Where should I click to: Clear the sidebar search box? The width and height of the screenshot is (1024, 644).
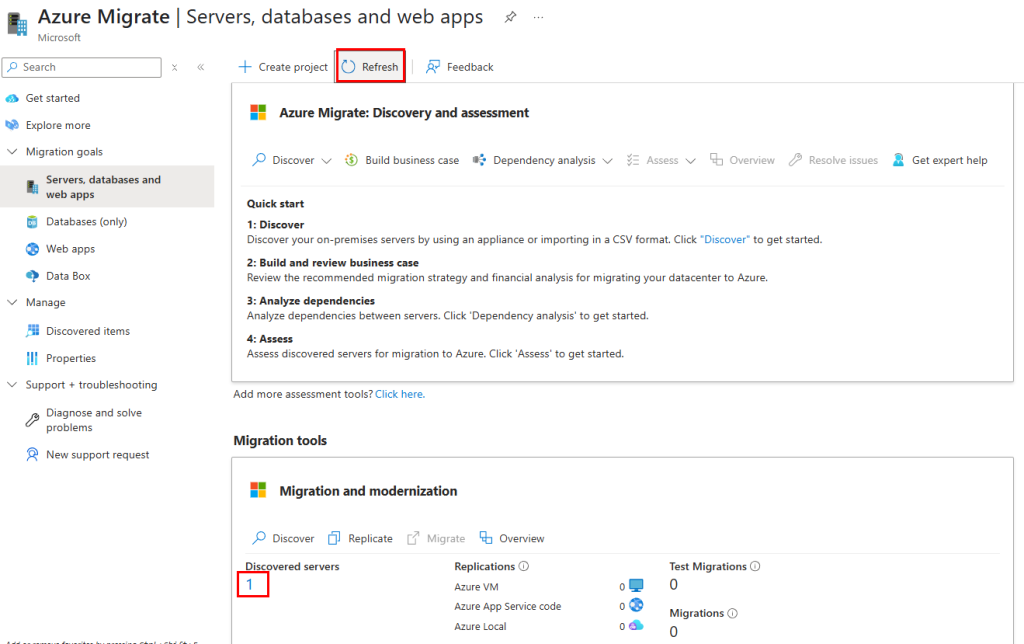click(174, 67)
